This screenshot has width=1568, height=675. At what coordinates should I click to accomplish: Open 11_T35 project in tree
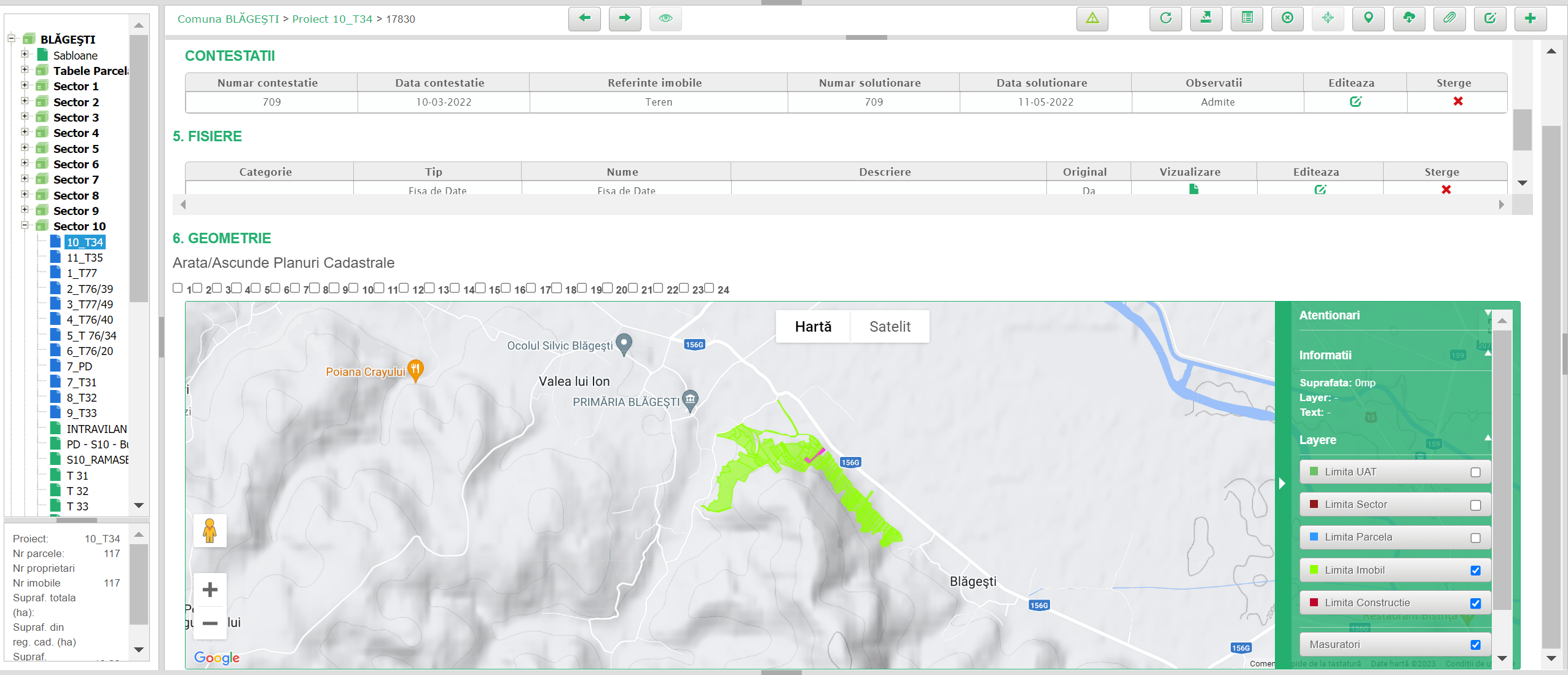tap(85, 258)
